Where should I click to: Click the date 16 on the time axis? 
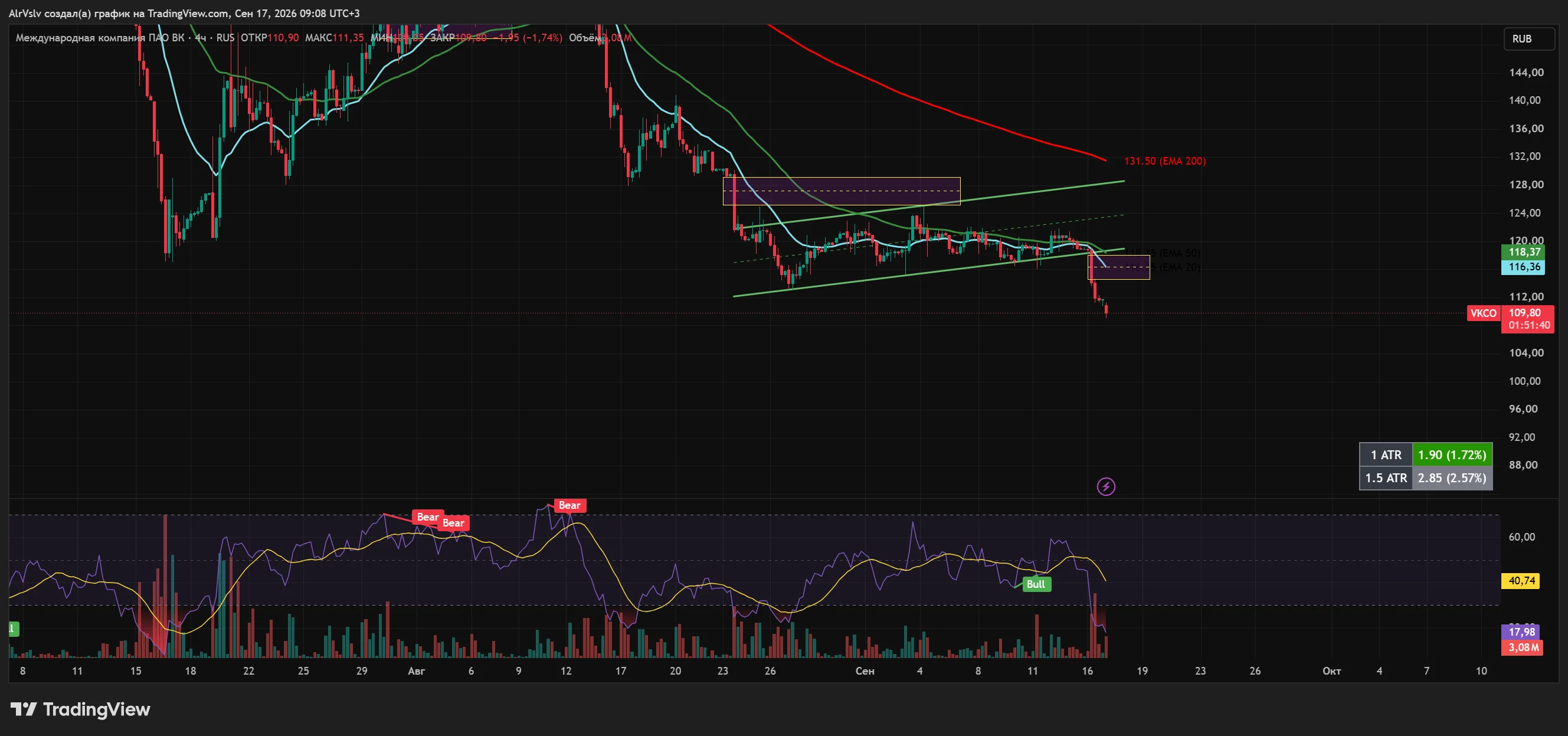click(1087, 671)
